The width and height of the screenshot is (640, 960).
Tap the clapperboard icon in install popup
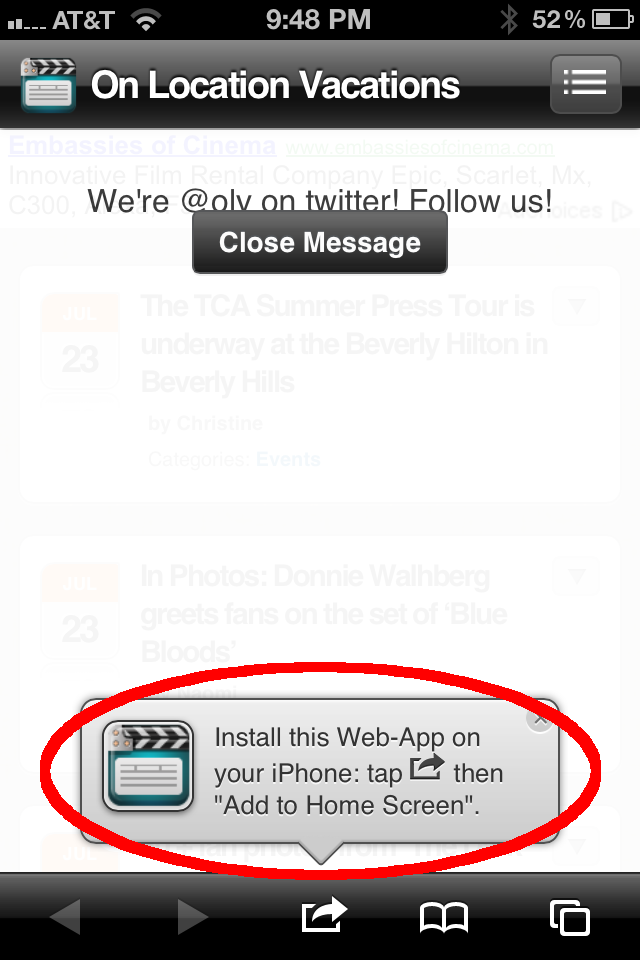pyautogui.click(x=148, y=765)
